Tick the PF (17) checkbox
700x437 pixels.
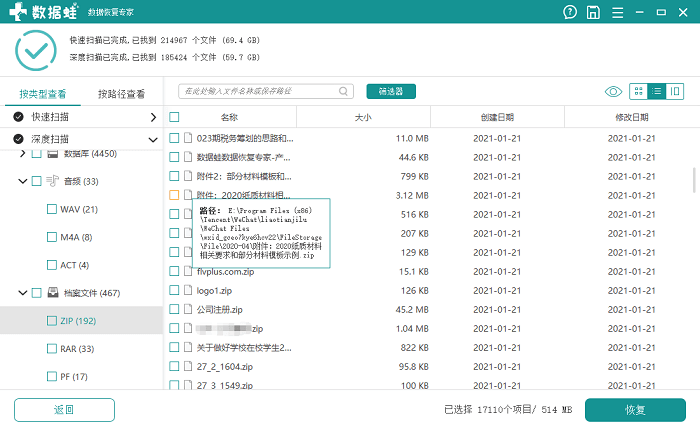(52, 376)
